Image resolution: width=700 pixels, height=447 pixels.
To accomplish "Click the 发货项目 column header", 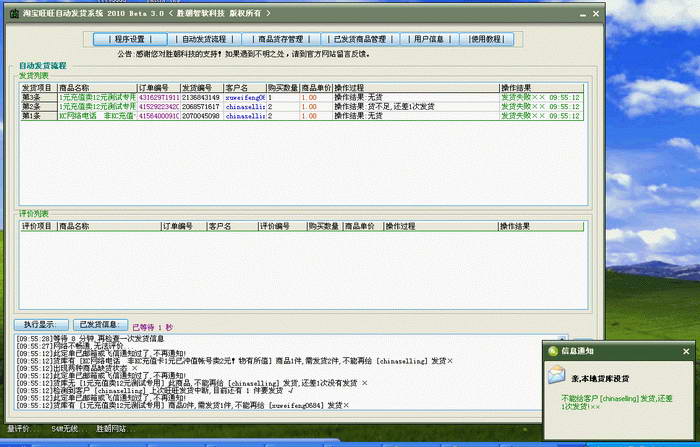I will coord(38,88).
